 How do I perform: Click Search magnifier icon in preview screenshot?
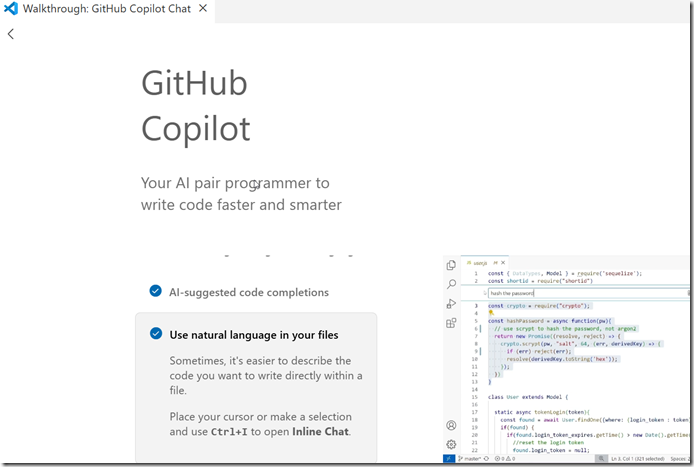tap(451, 284)
